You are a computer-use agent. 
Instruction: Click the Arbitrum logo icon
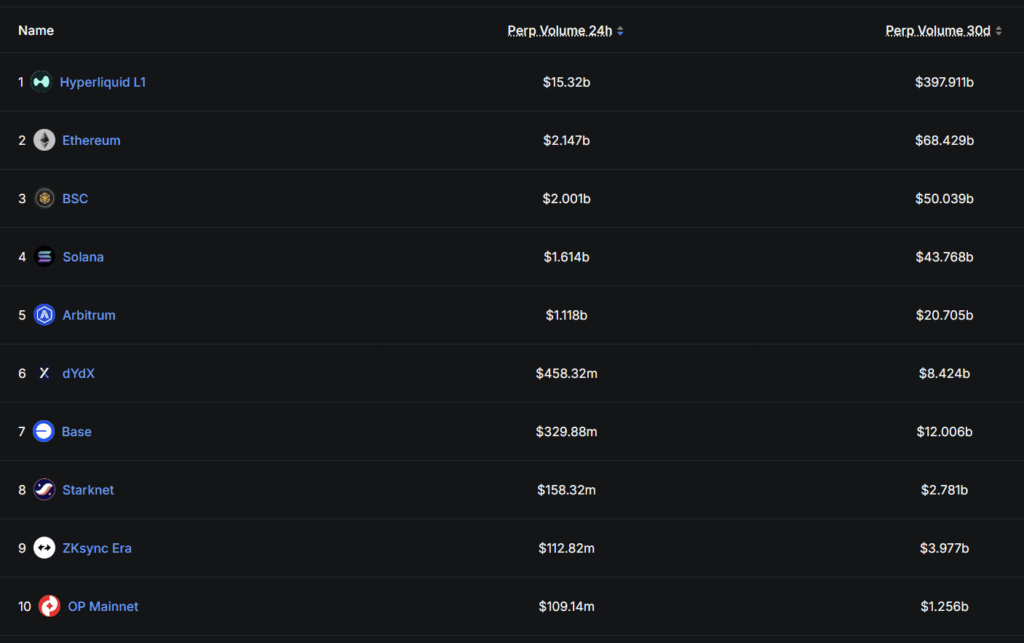(44, 315)
